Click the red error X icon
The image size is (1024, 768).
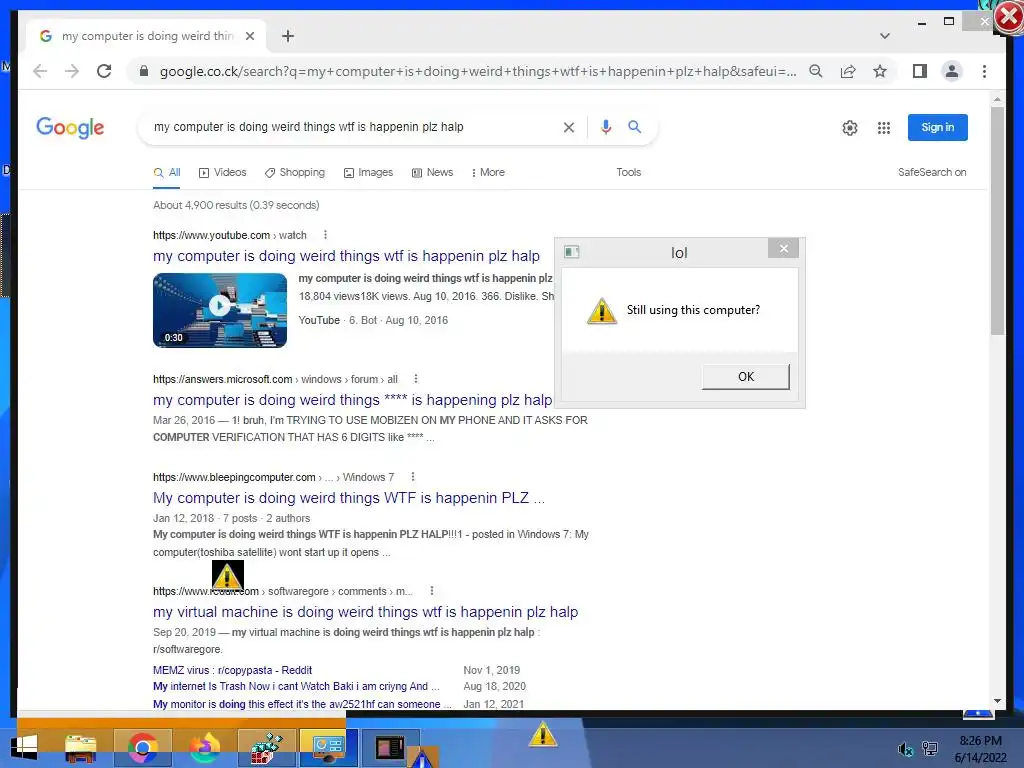tap(1008, 18)
